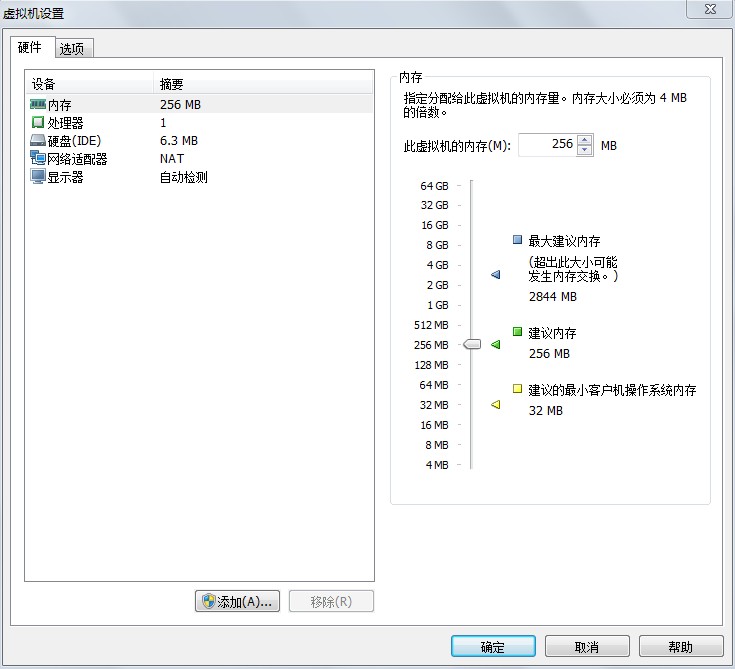
Task: Click the 硬盘(IDE) device name in list
Action: click(74, 141)
